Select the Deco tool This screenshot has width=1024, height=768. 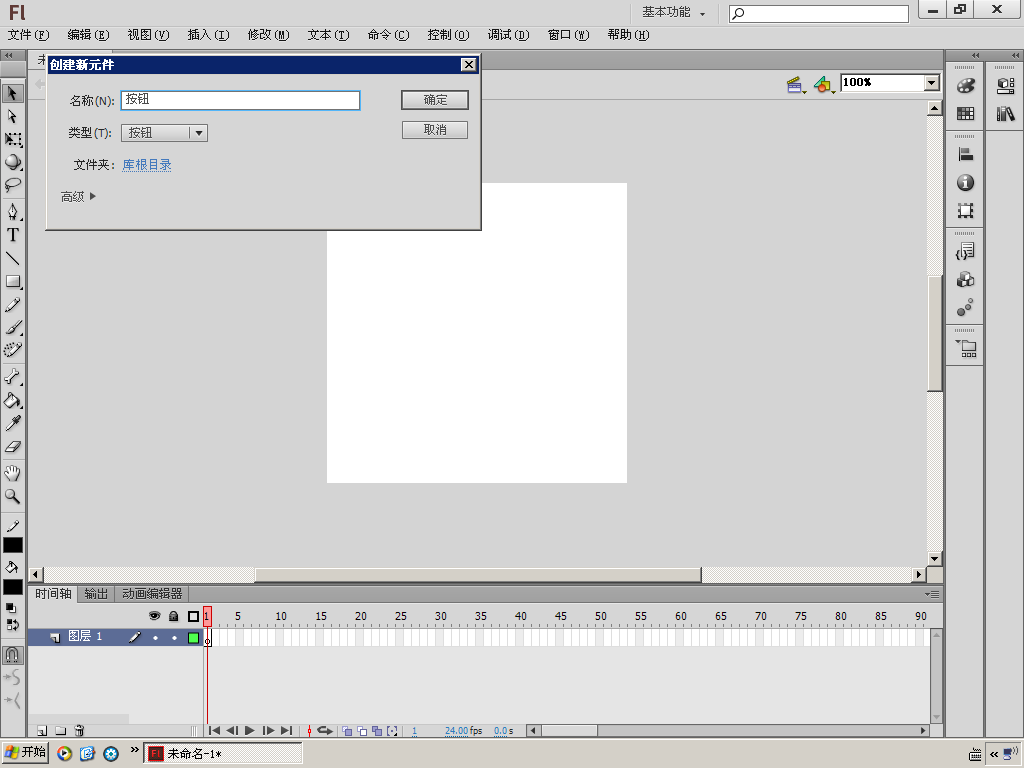click(x=12, y=351)
